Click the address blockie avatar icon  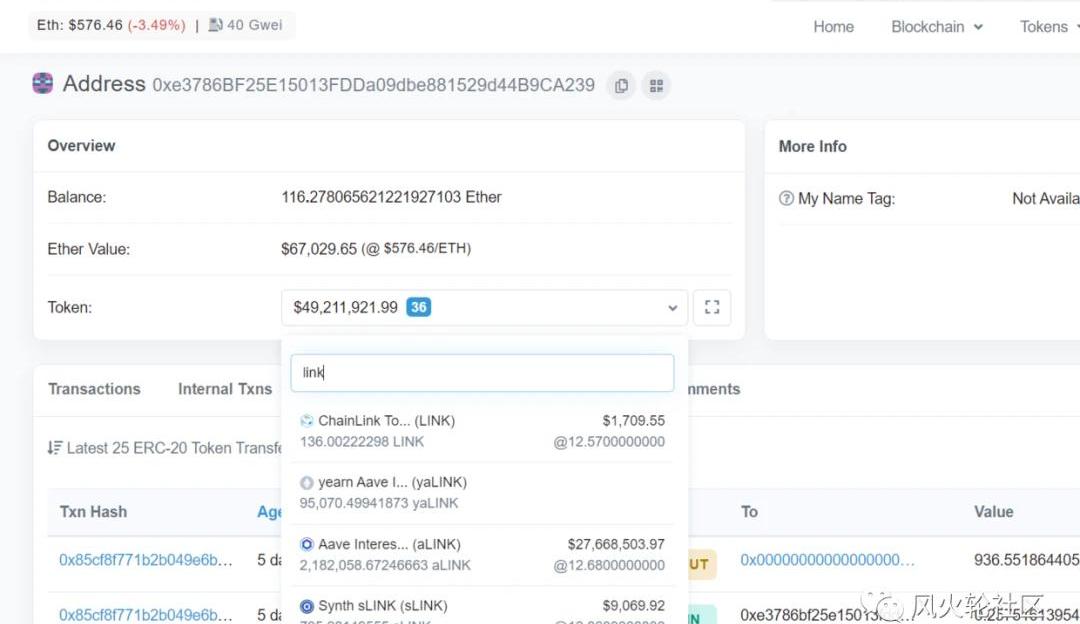coord(43,84)
